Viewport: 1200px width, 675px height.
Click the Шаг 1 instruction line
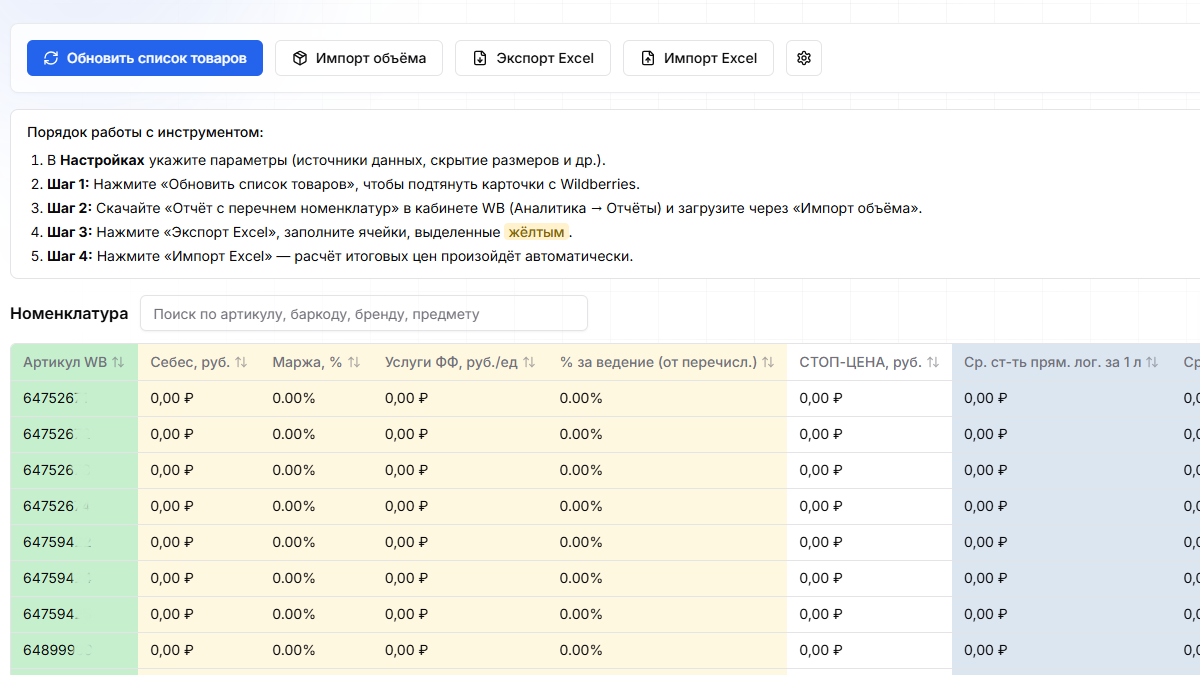coord(343,184)
